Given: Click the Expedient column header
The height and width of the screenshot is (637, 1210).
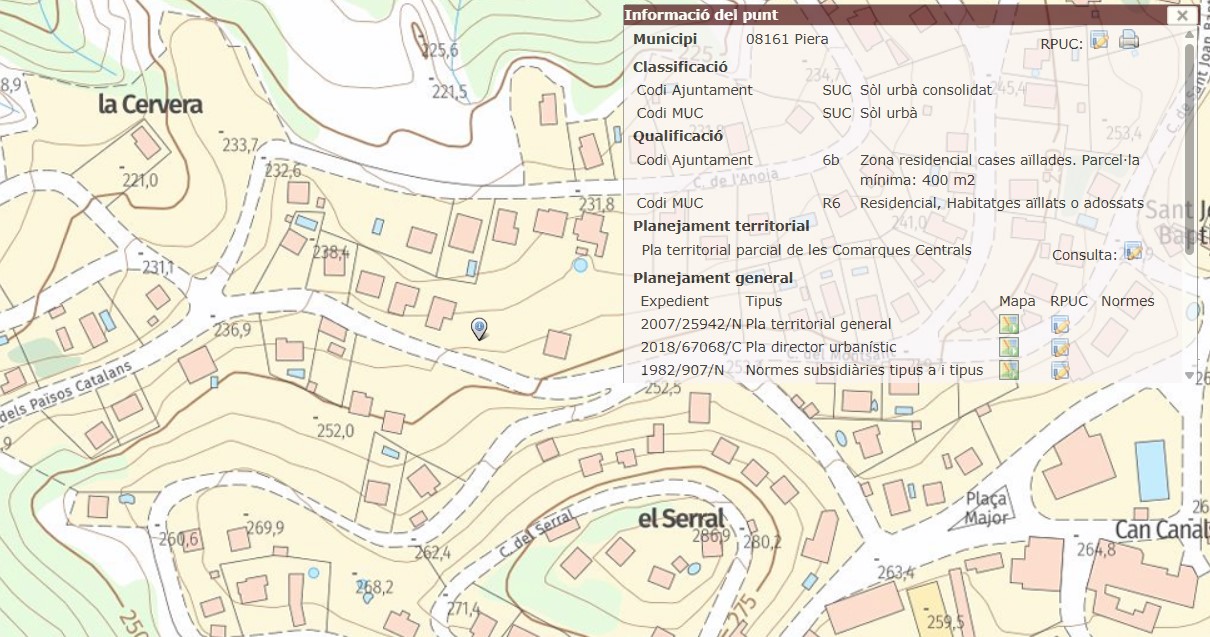Looking at the screenshot, I should pyautogui.click(x=675, y=301).
